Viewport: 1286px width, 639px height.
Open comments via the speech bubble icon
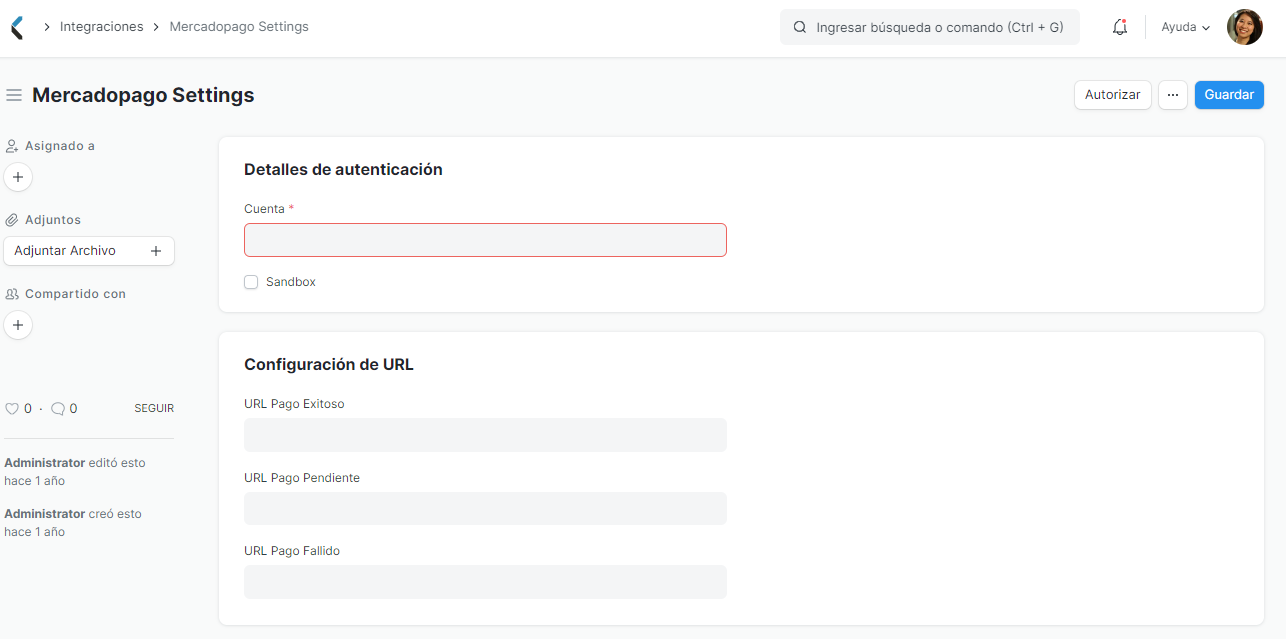[58, 408]
